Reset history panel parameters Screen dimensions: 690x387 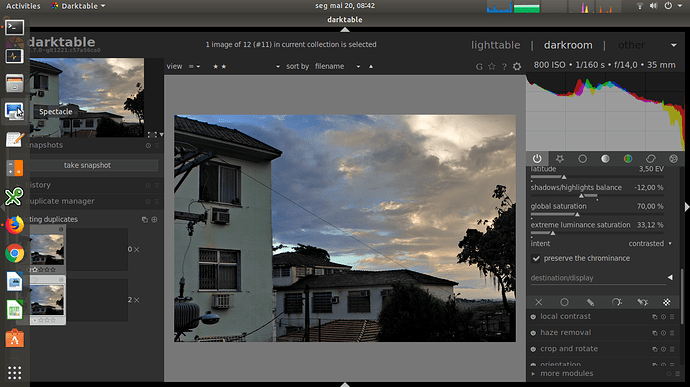pos(148,185)
